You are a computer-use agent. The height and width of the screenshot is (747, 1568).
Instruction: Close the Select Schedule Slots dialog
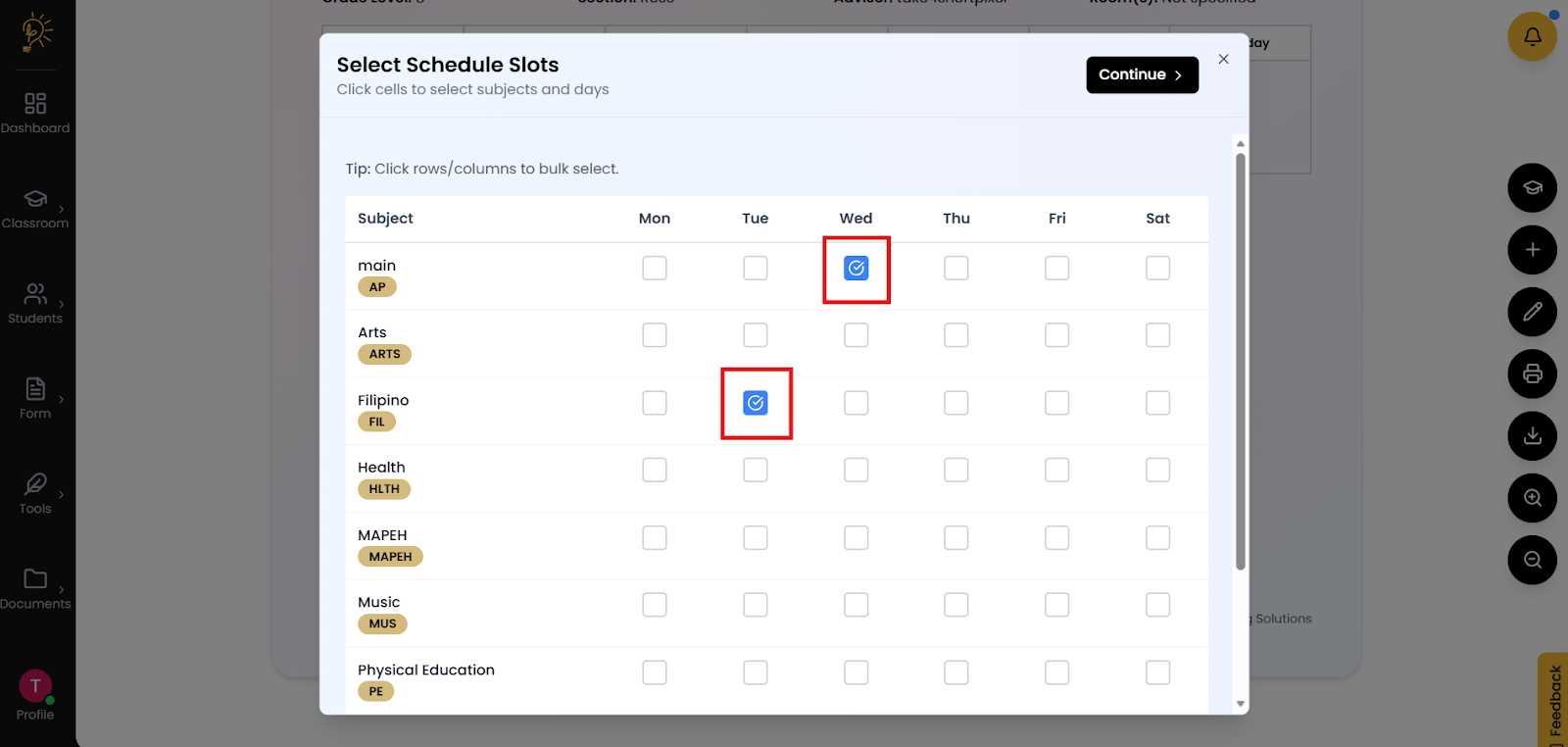pos(1223,59)
